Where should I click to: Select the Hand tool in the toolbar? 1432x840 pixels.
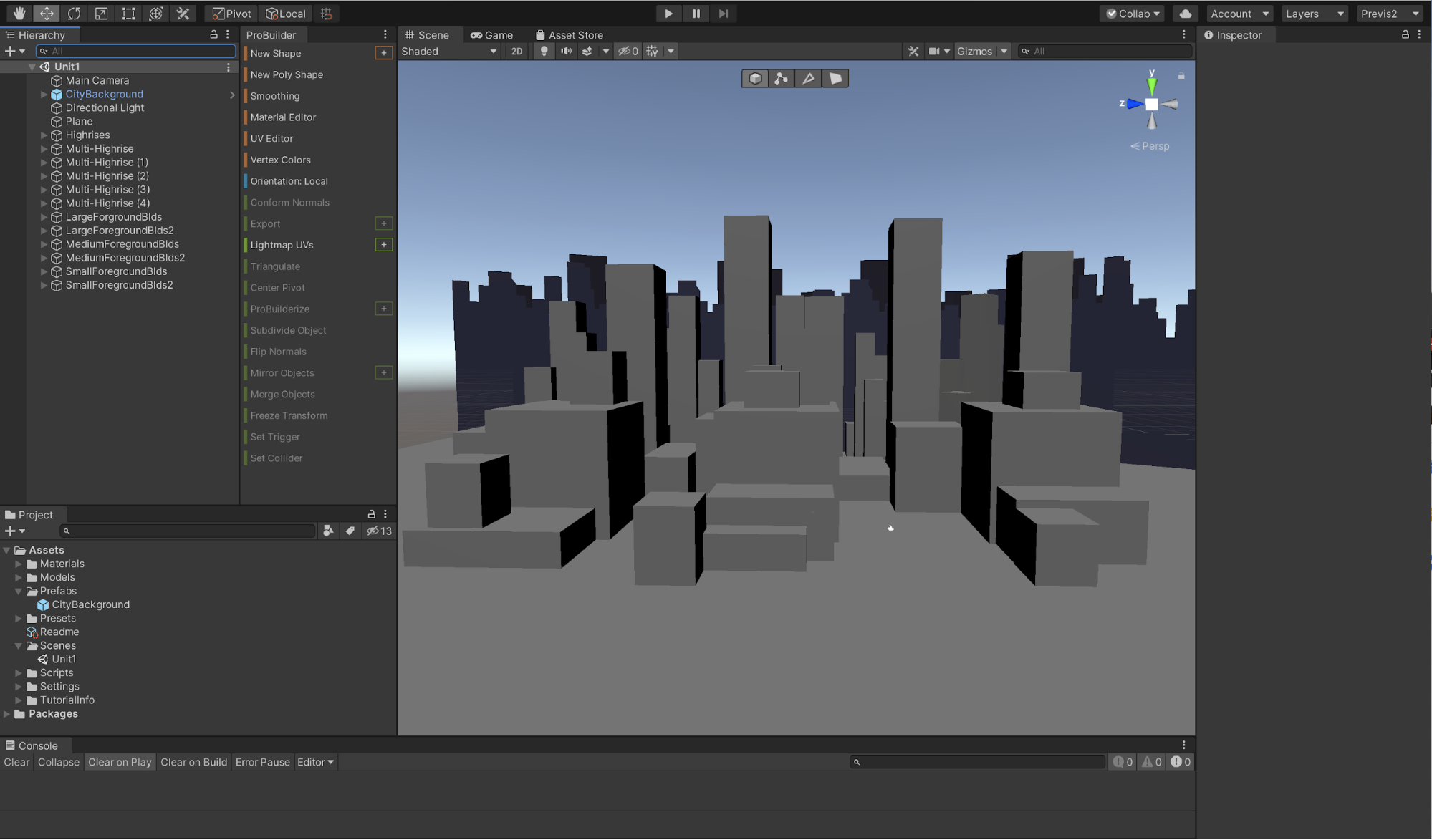(x=19, y=14)
